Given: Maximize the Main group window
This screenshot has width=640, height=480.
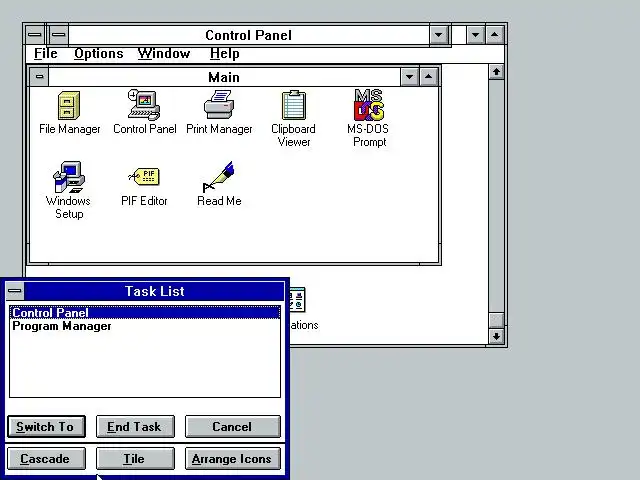Looking at the screenshot, I should point(429,77).
